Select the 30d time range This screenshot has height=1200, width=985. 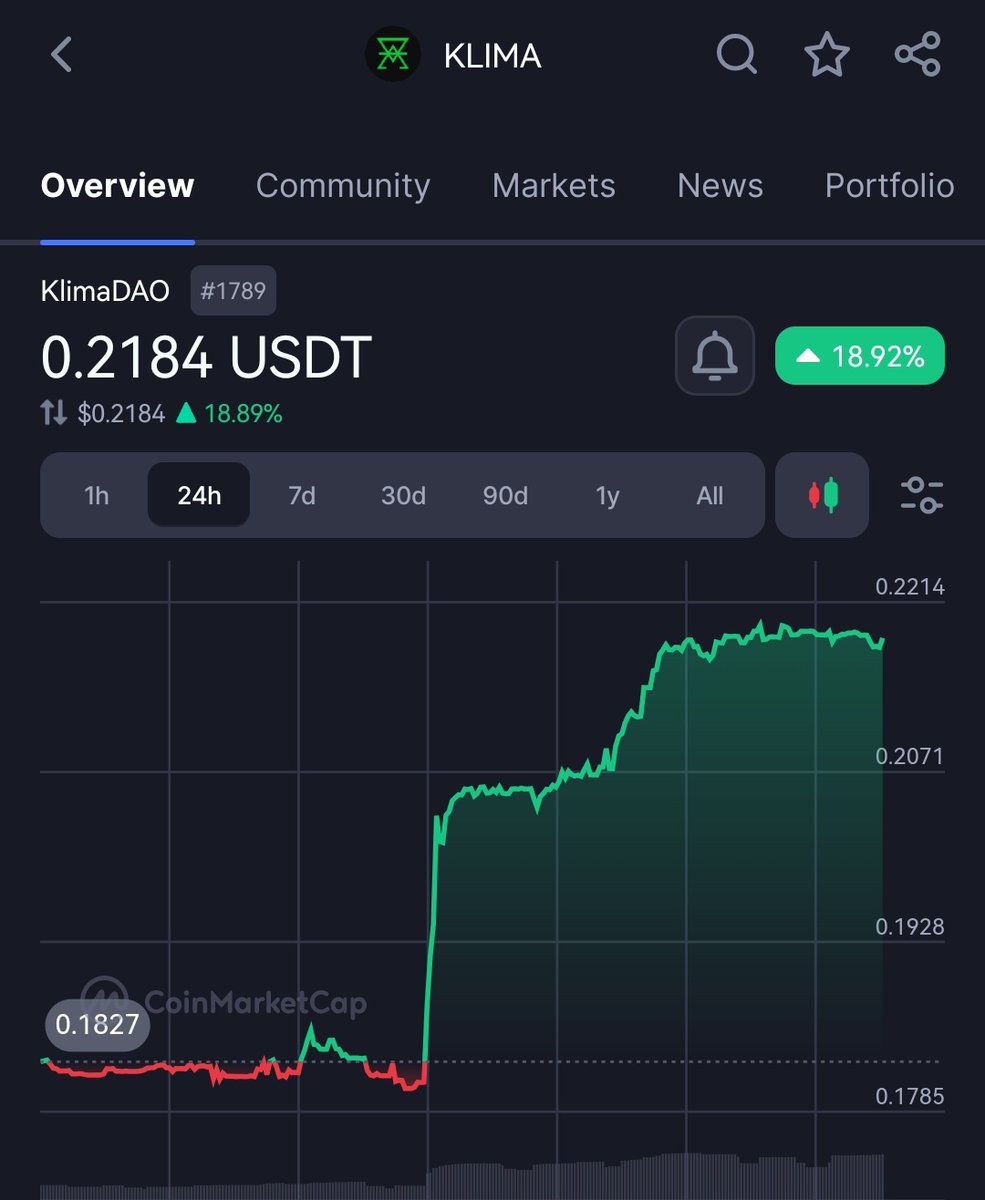coord(403,495)
